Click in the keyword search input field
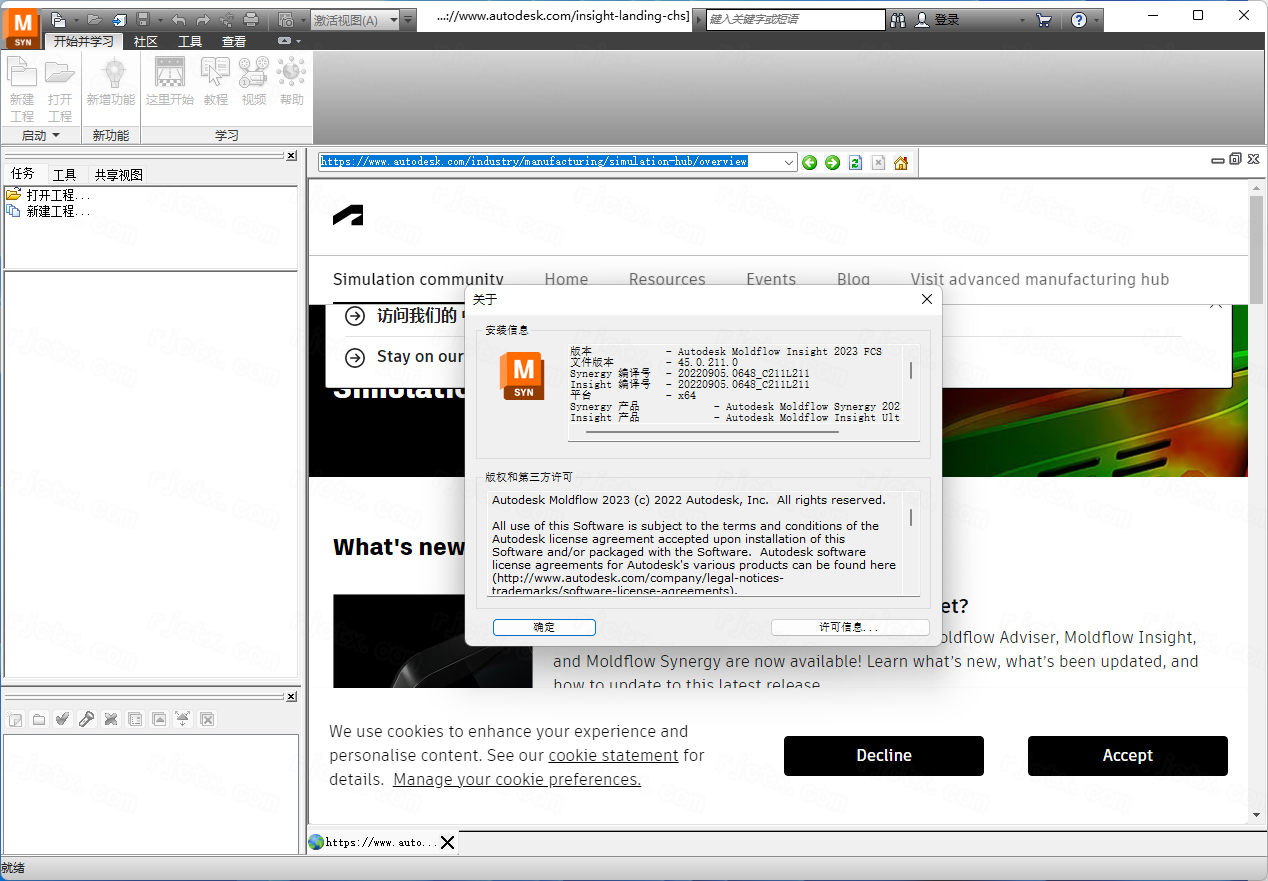1268x881 pixels. [795, 20]
